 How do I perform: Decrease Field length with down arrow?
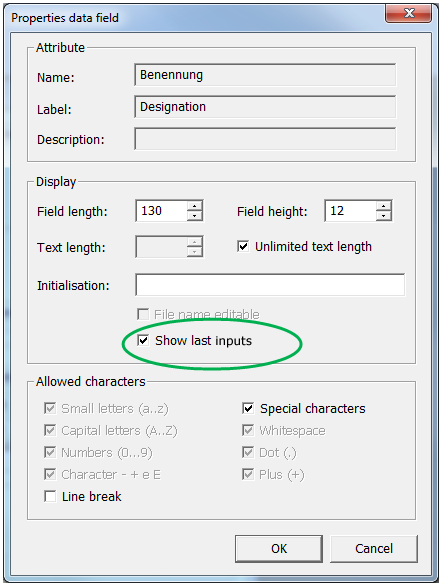pos(194,216)
